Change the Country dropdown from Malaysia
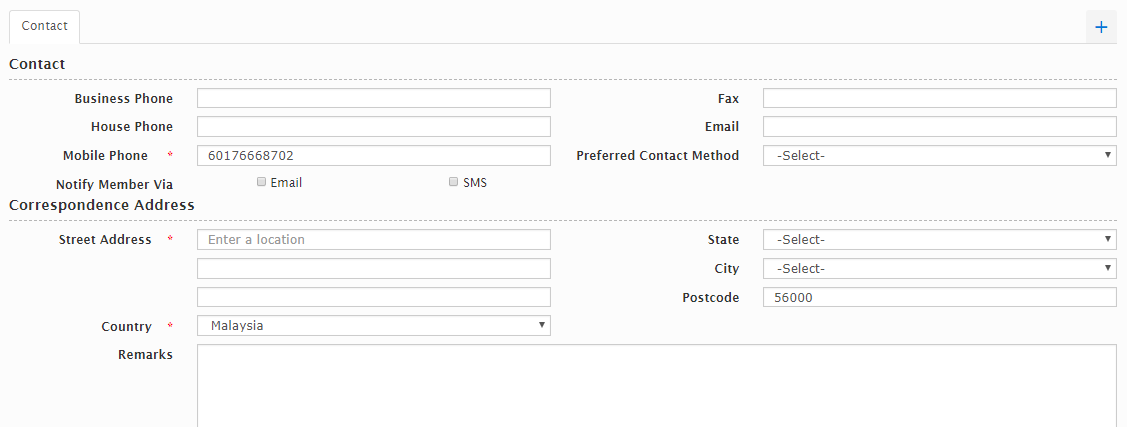The height and width of the screenshot is (427, 1127). click(x=373, y=326)
